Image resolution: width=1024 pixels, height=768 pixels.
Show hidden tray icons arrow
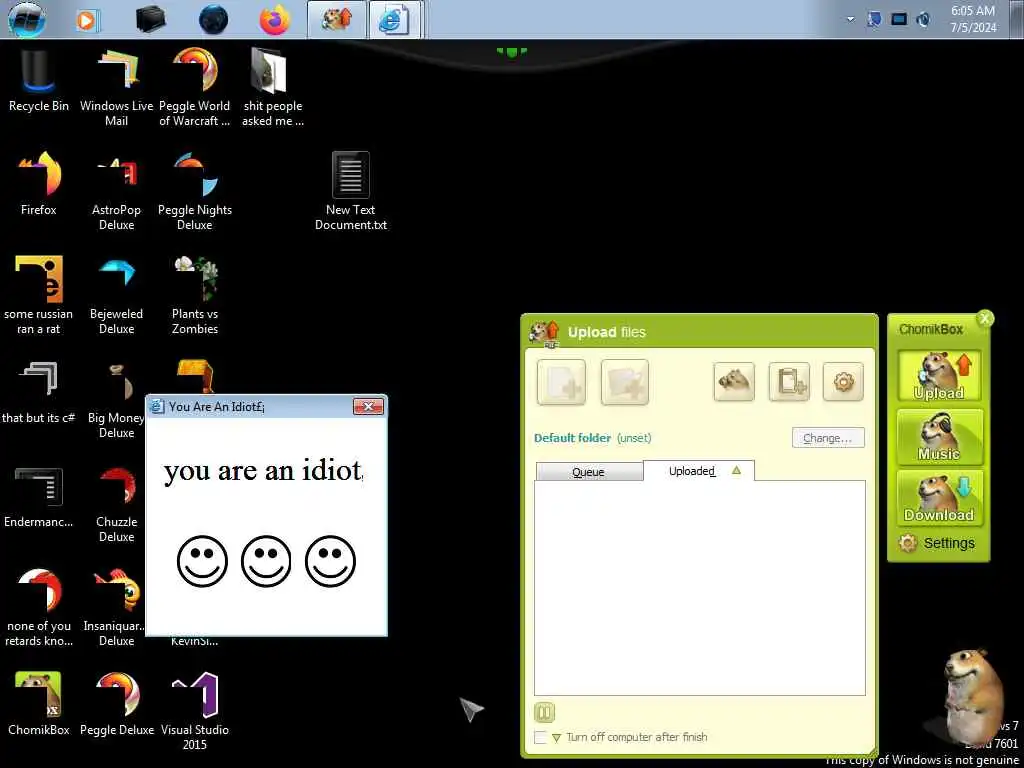pos(850,20)
